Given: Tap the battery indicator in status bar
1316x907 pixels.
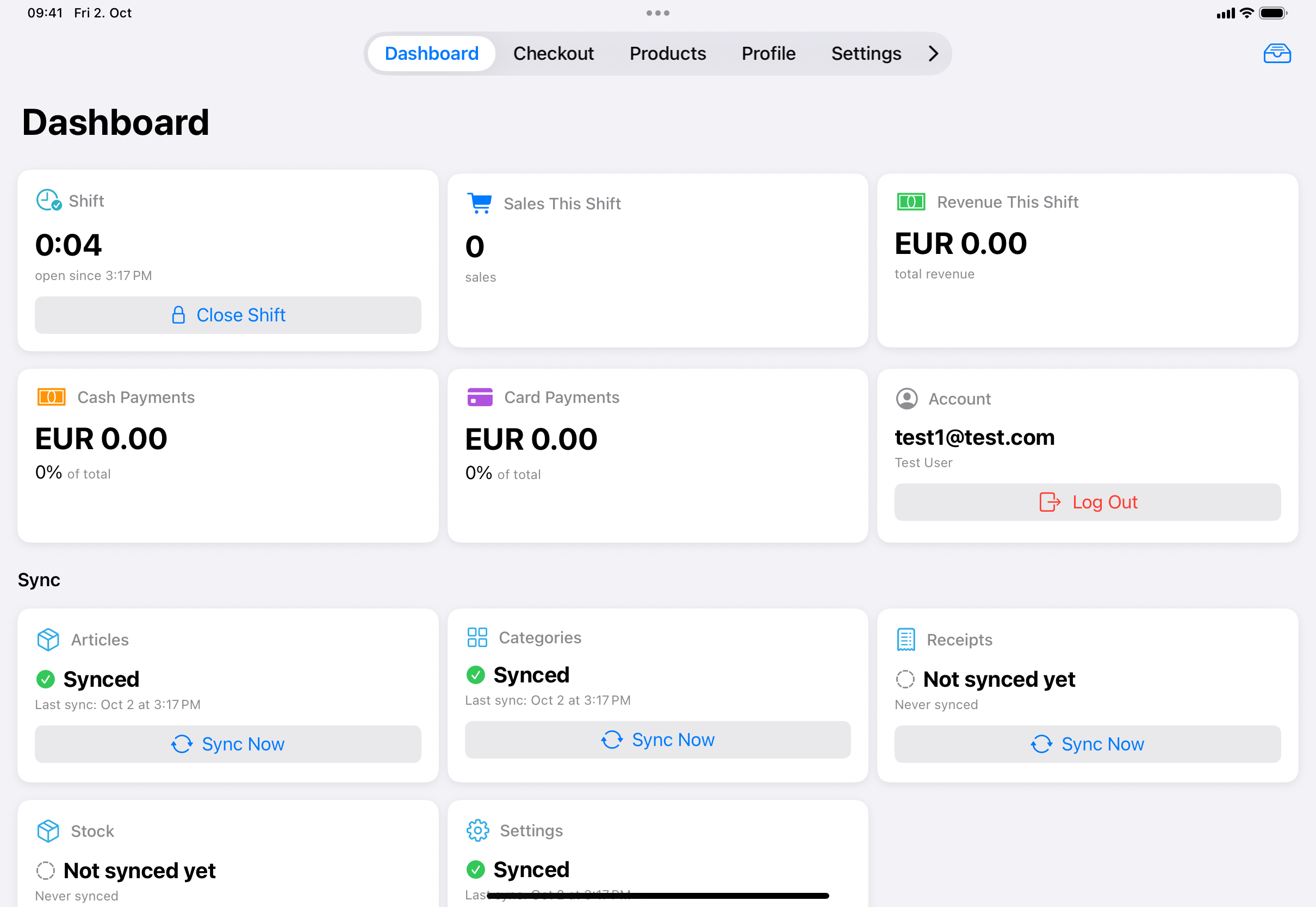Looking at the screenshot, I should tap(1273, 13).
